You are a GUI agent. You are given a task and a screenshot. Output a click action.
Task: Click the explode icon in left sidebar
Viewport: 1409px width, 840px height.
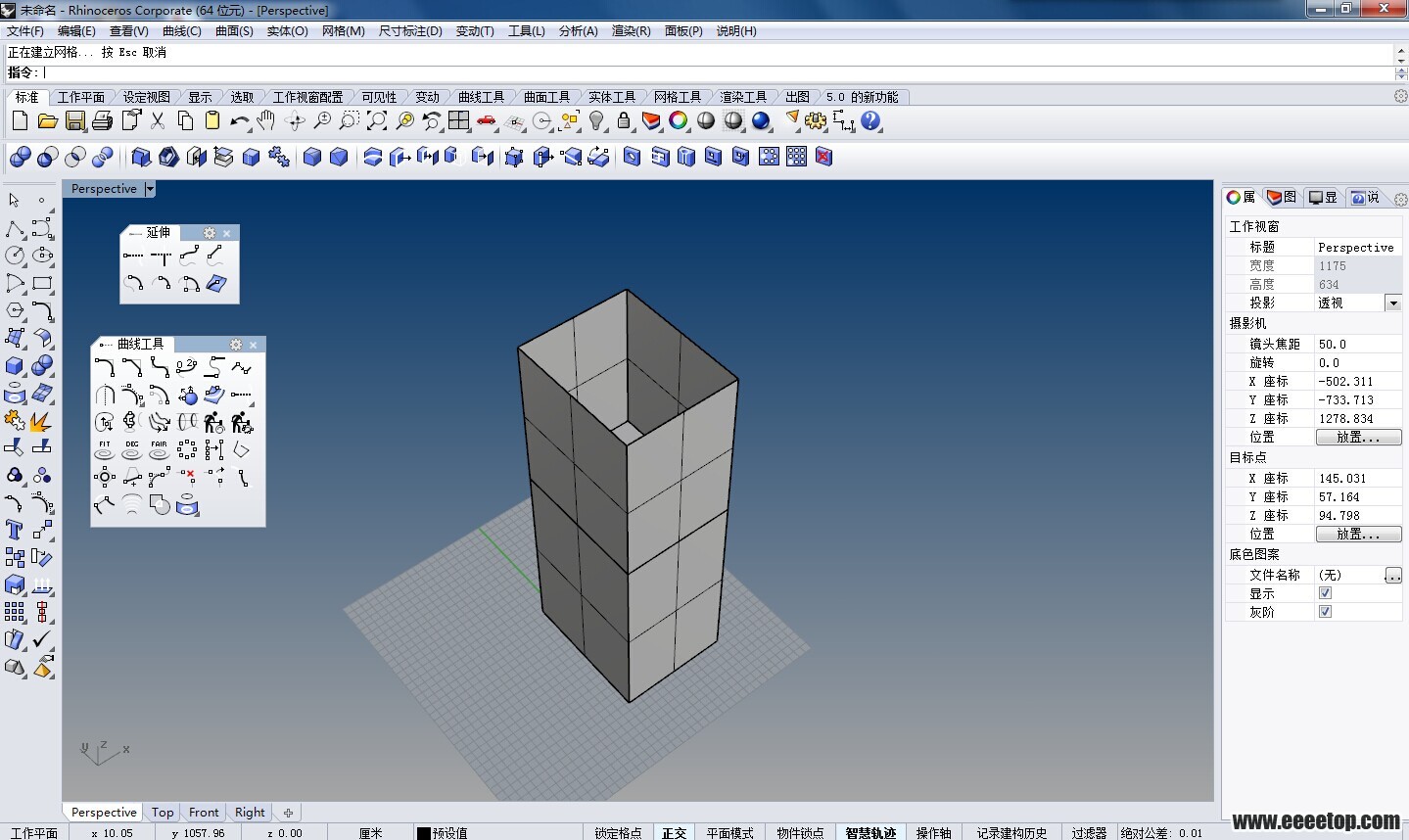pos(41,421)
